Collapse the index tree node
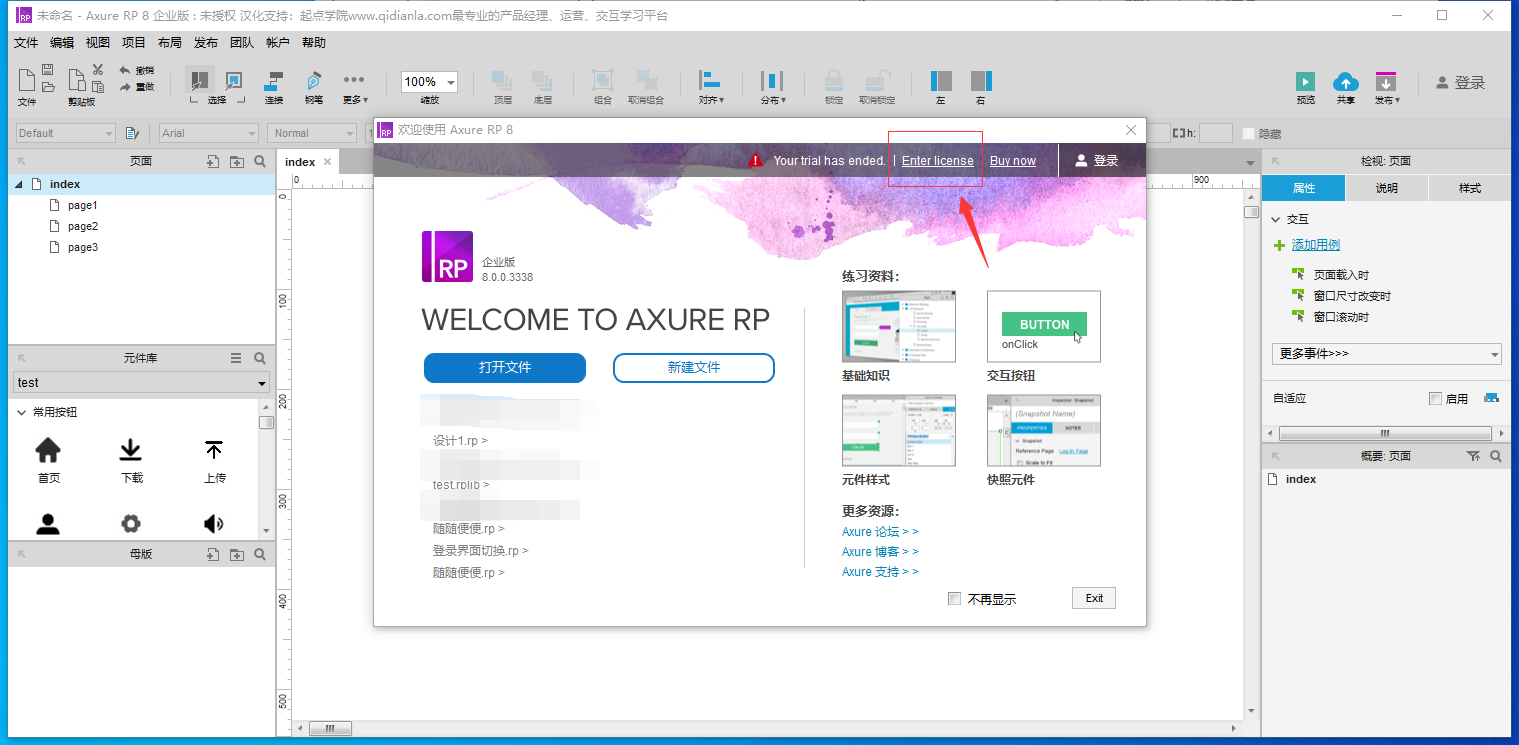Viewport: 1519px width, 745px height. point(18,185)
